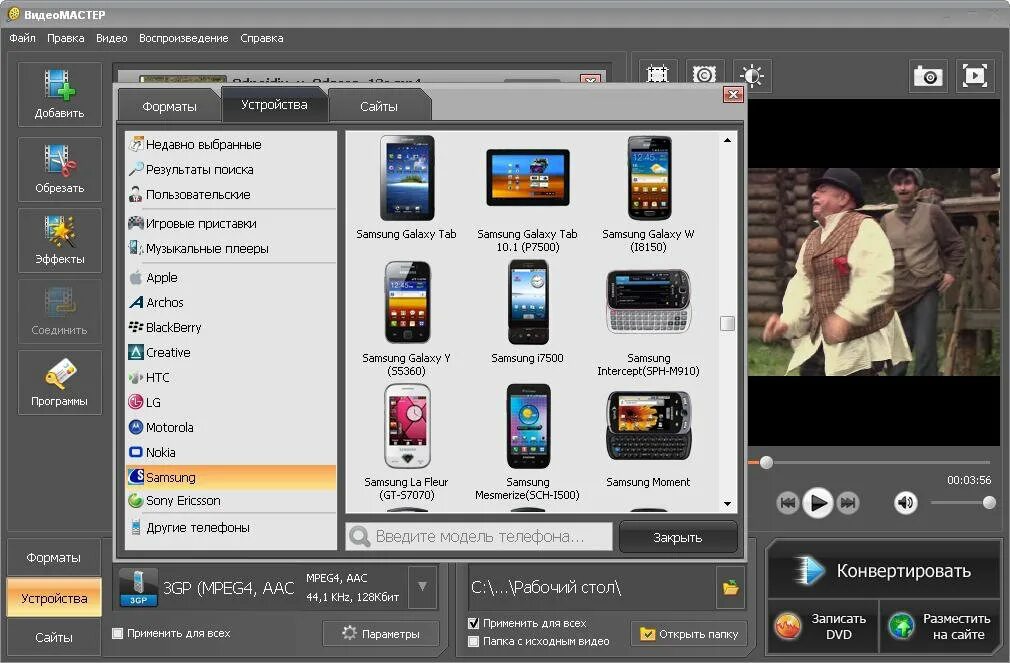Uncheck output folder Применить для всех
Screen dimensions: 1010x663
tap(473, 623)
